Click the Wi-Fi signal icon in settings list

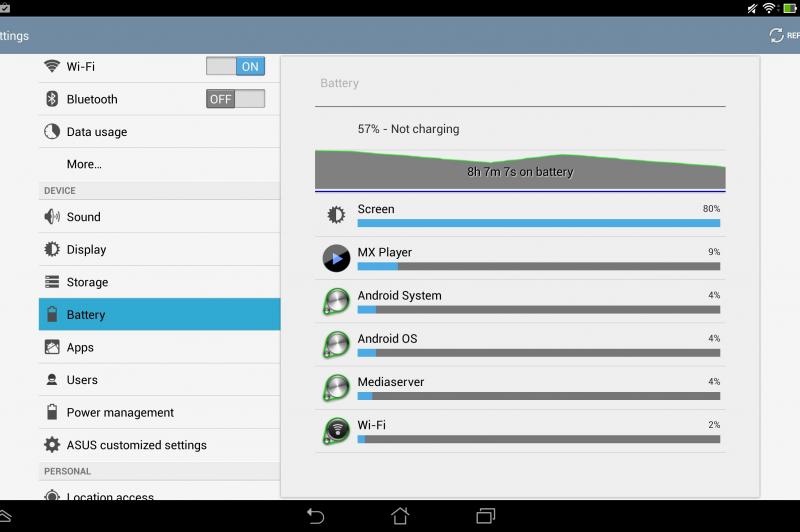click(x=52, y=66)
